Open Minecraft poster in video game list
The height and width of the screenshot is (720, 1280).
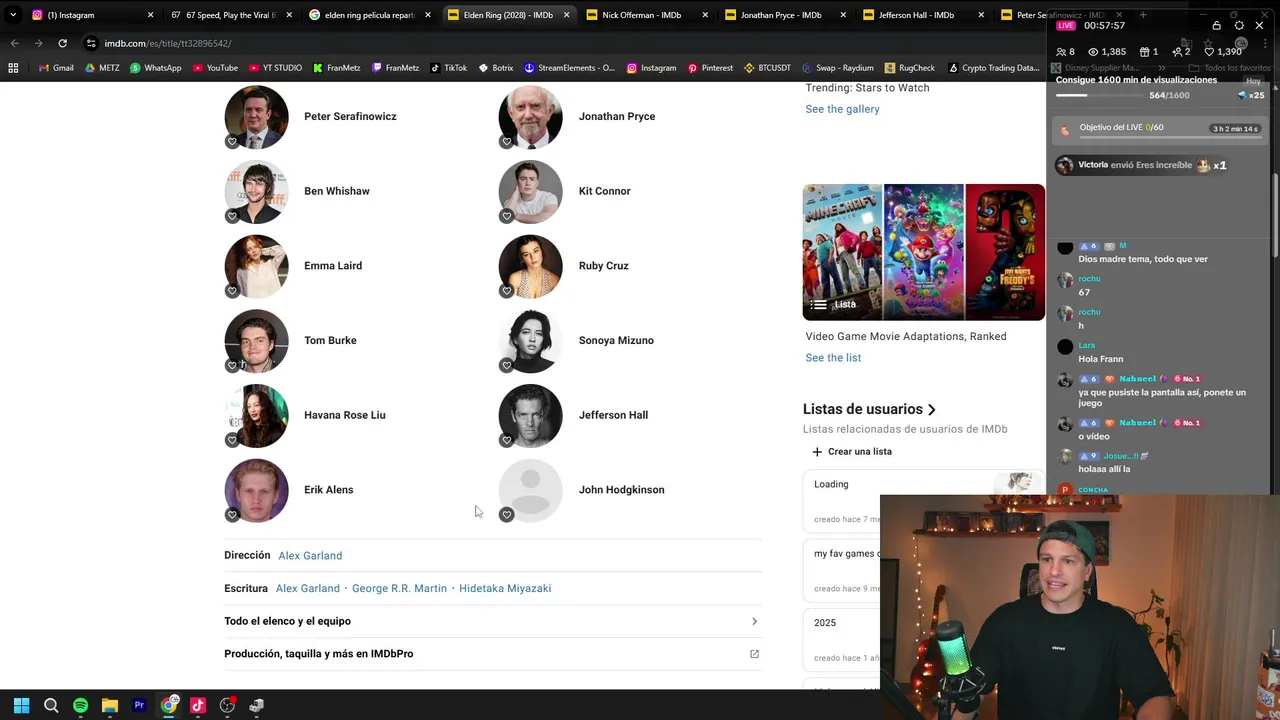click(842, 252)
